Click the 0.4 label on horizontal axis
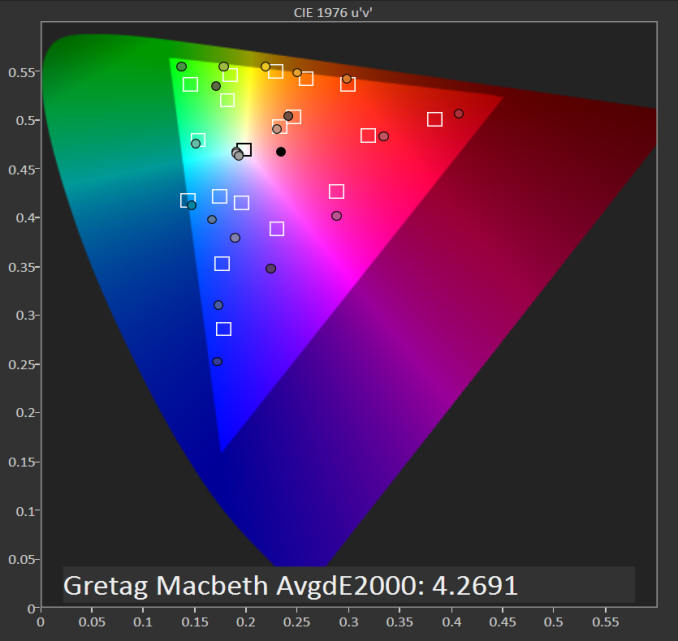The image size is (678, 641). pyautogui.click(x=451, y=622)
